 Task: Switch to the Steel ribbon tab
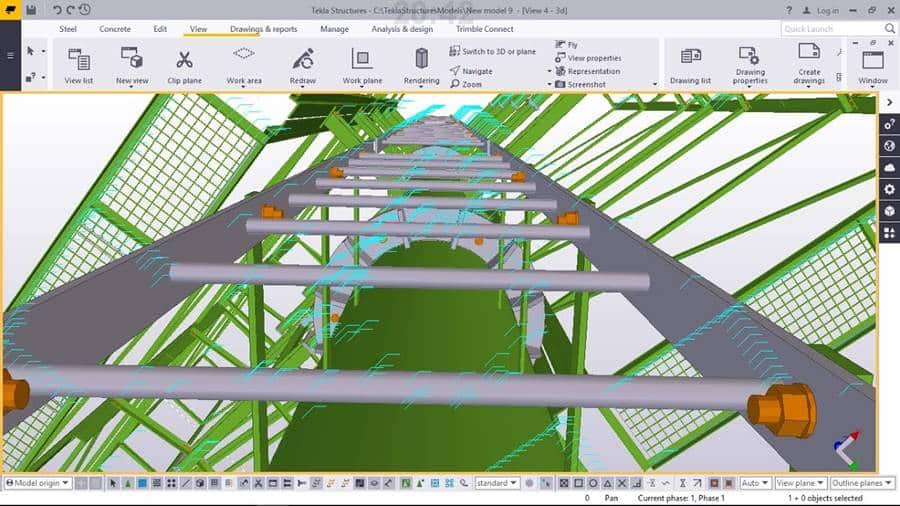point(68,29)
